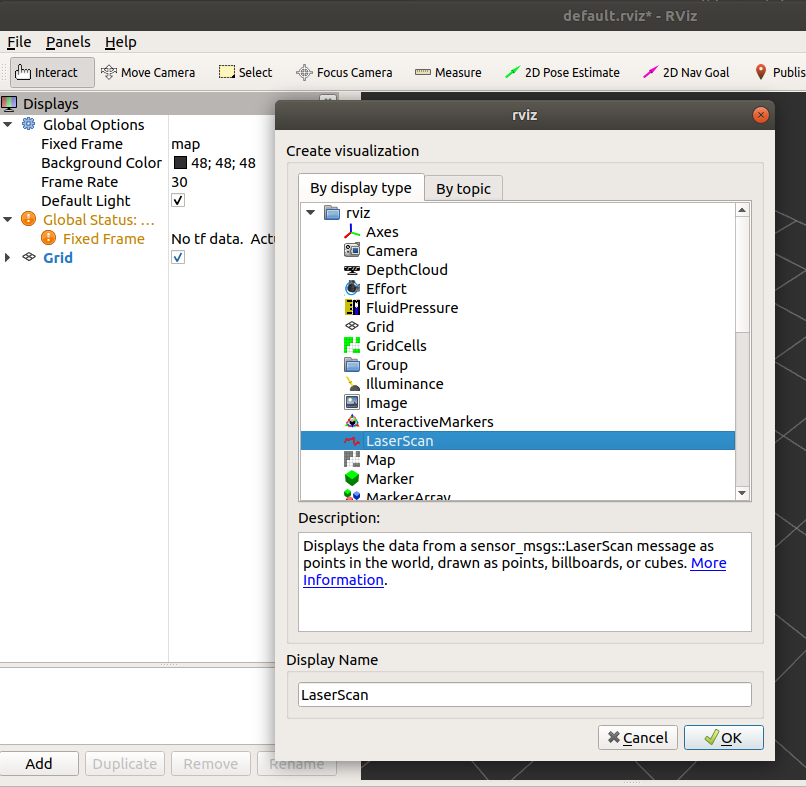Screen dimensions: 806x787
Task: Click the InteractiveMarkers icon
Action: point(352,422)
